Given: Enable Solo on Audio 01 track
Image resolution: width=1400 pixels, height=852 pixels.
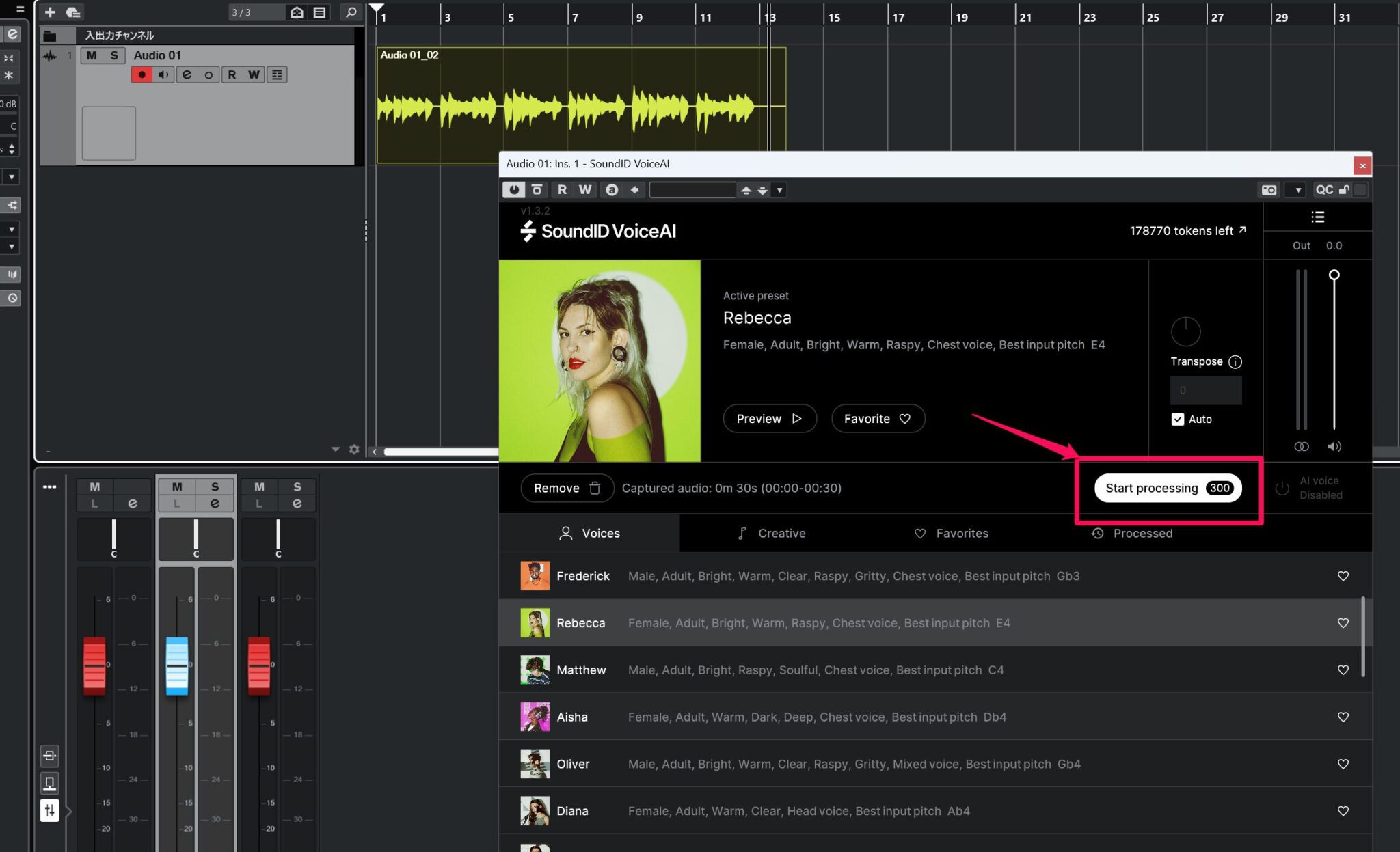Looking at the screenshot, I should point(114,55).
